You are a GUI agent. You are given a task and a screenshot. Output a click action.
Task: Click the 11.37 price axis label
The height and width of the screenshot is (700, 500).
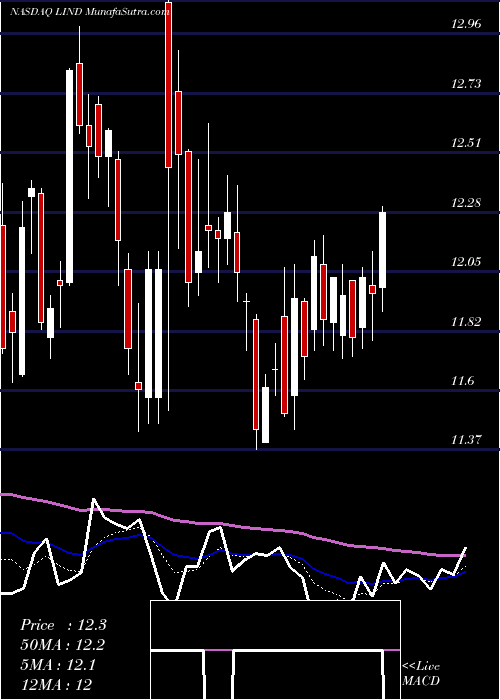466,440
